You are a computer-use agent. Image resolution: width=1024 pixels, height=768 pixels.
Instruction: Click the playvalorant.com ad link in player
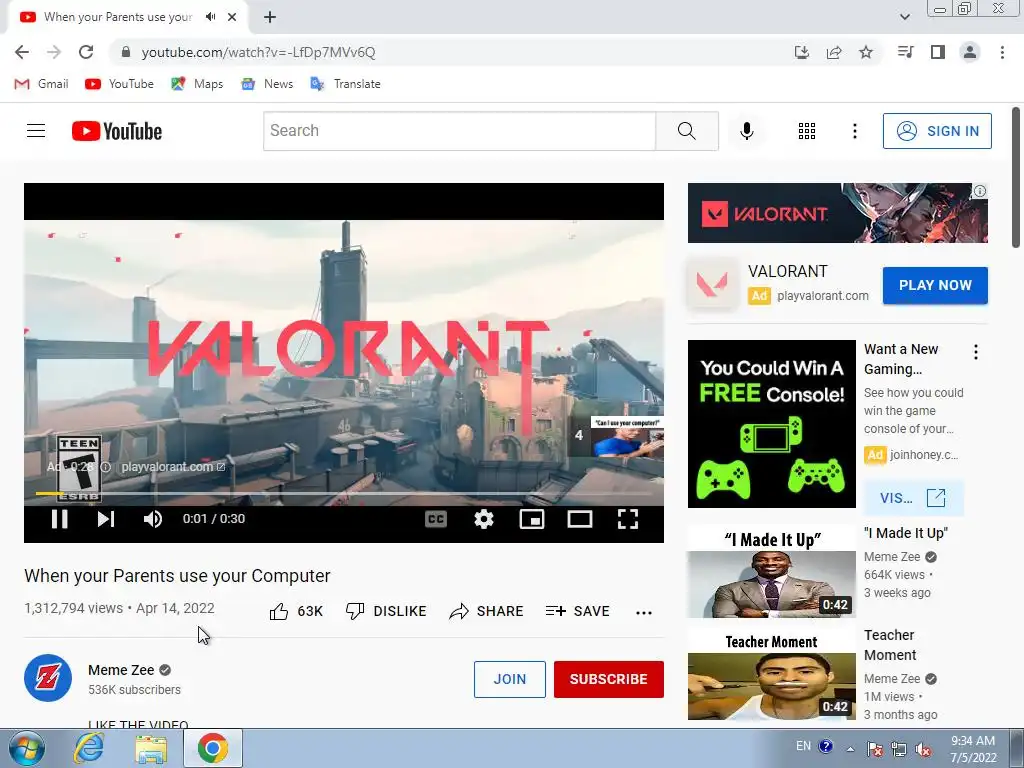pyautogui.click(x=173, y=467)
